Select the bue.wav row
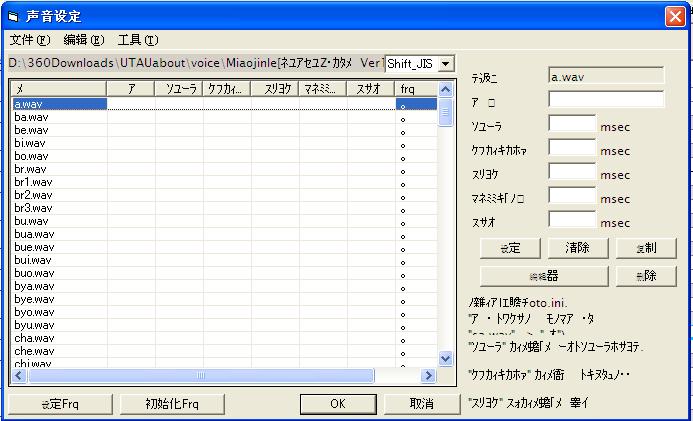This screenshot has height=421, width=693. pos(224,247)
